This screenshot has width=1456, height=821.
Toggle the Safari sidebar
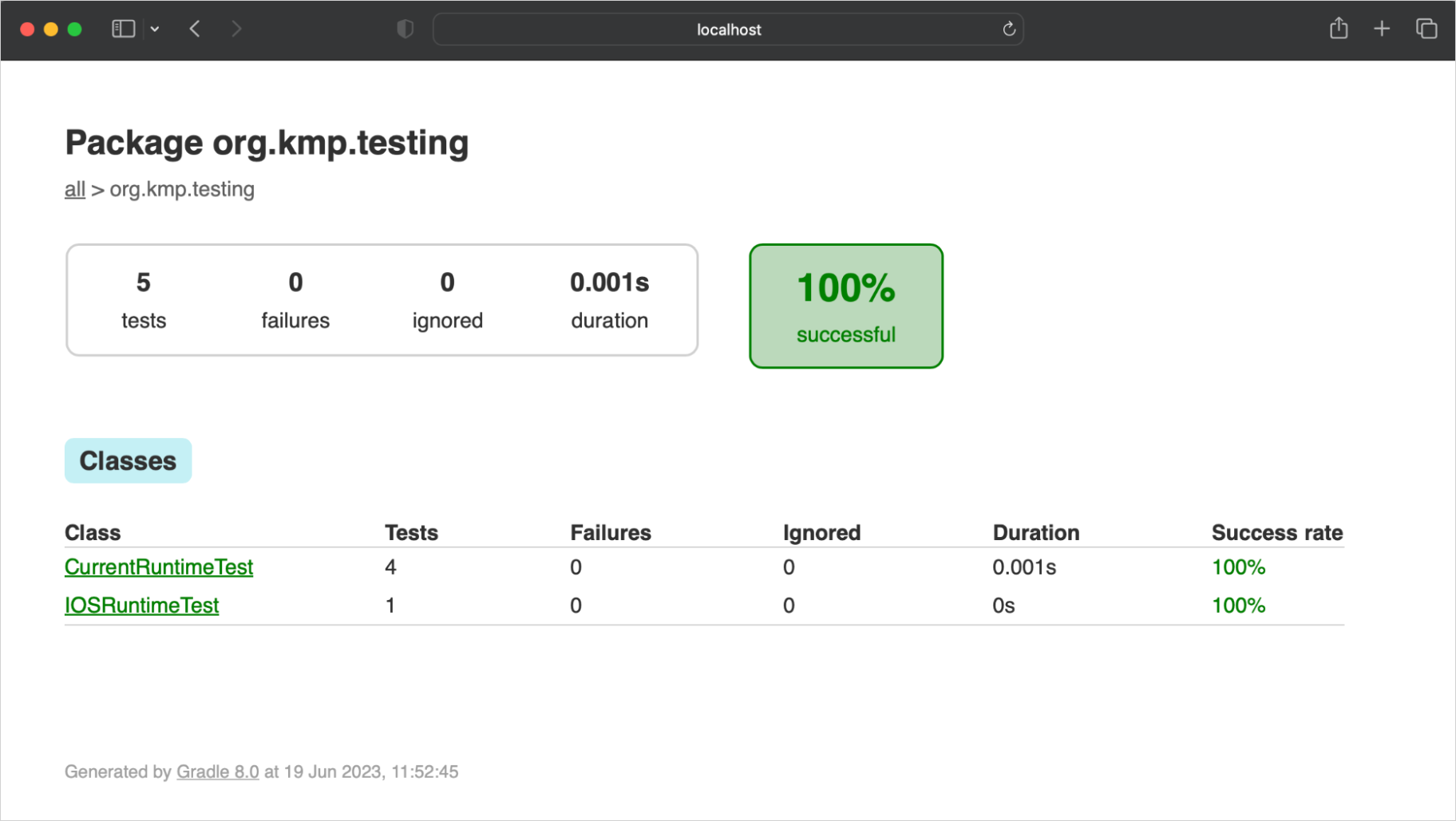coord(122,28)
